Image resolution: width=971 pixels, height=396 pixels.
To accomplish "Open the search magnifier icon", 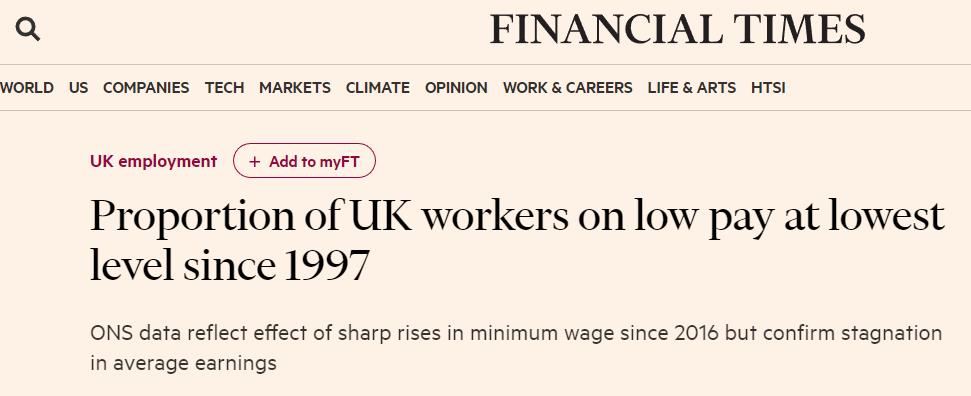I will (x=27, y=29).
